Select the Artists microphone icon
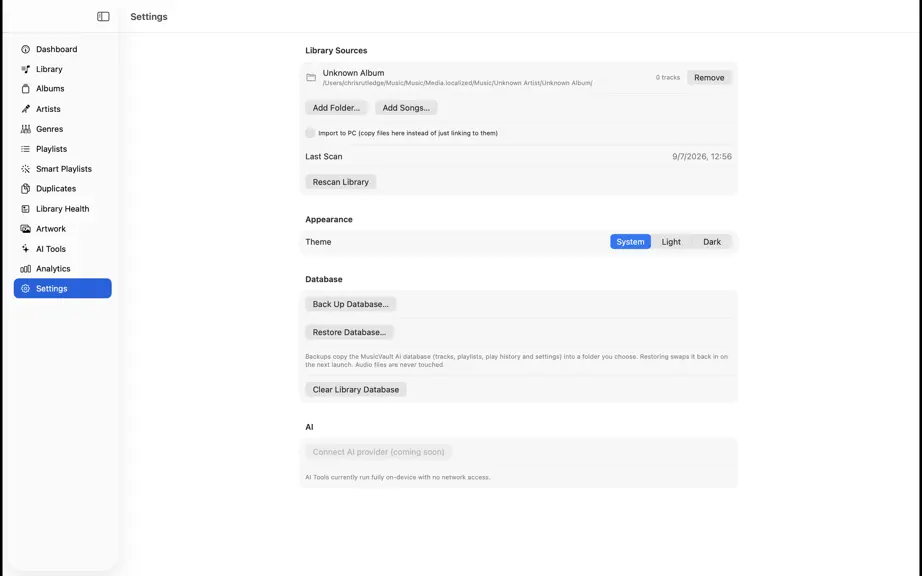 coord(25,109)
